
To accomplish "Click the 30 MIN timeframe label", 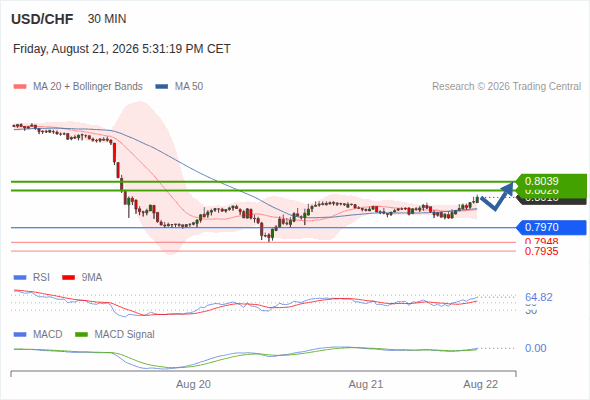I will (x=107, y=19).
